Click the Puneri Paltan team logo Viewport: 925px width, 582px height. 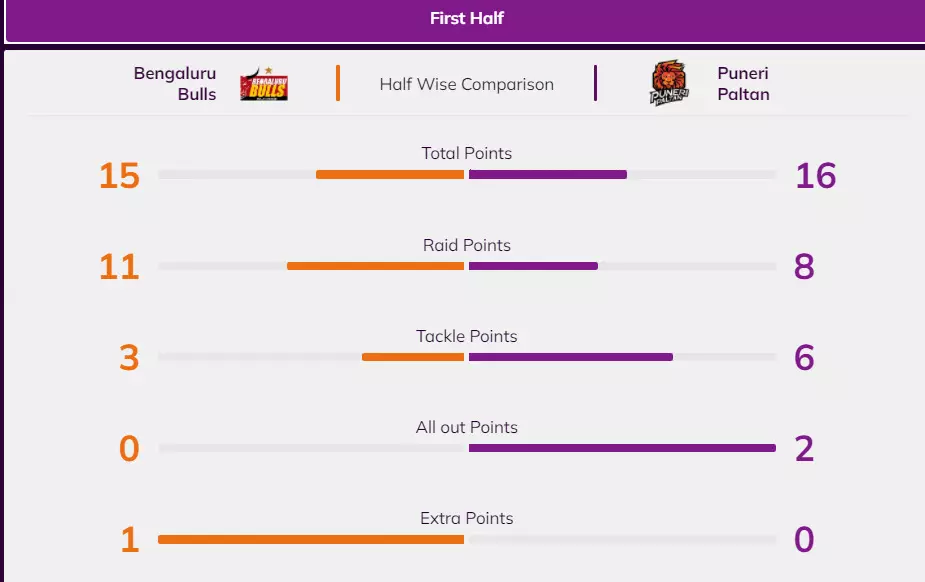tap(669, 84)
